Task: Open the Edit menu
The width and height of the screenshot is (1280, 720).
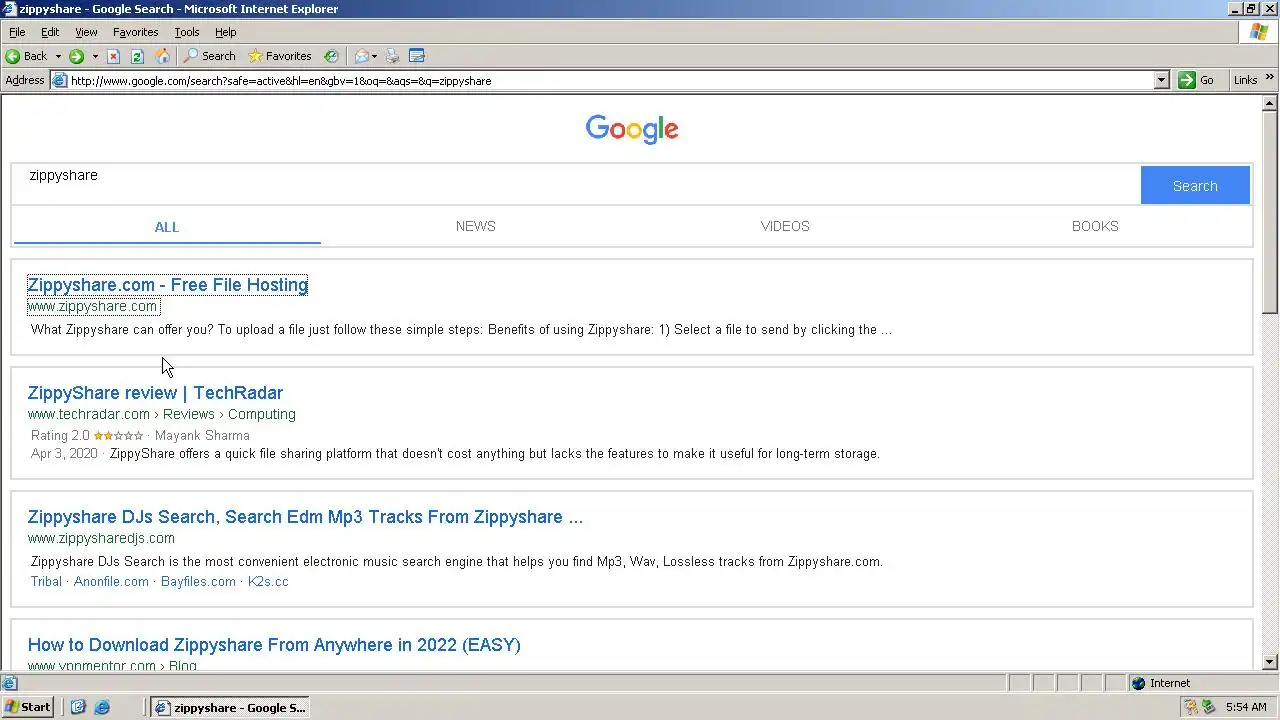Action: [x=50, y=32]
